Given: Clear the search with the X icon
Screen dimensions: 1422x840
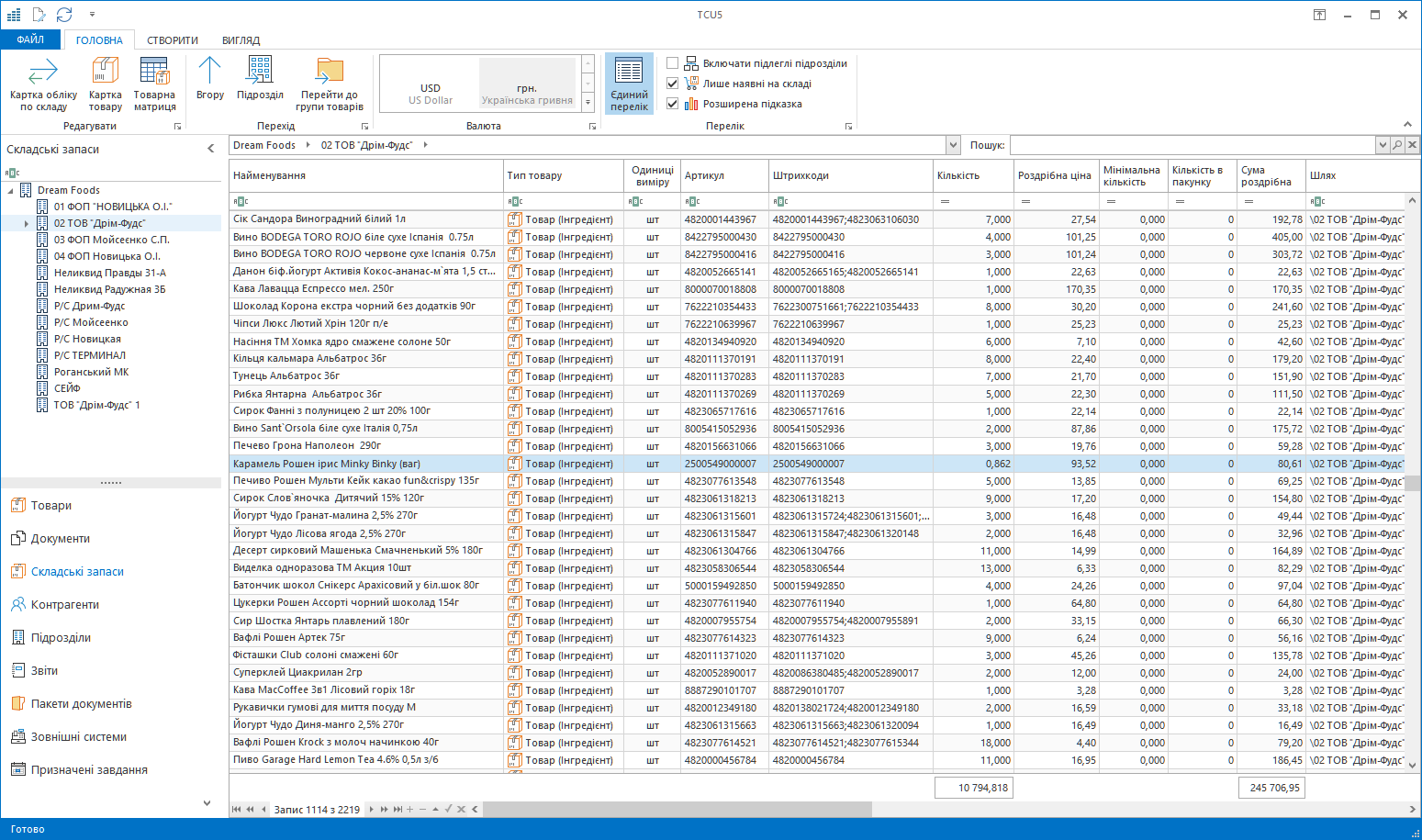Looking at the screenshot, I should click(x=1413, y=145).
